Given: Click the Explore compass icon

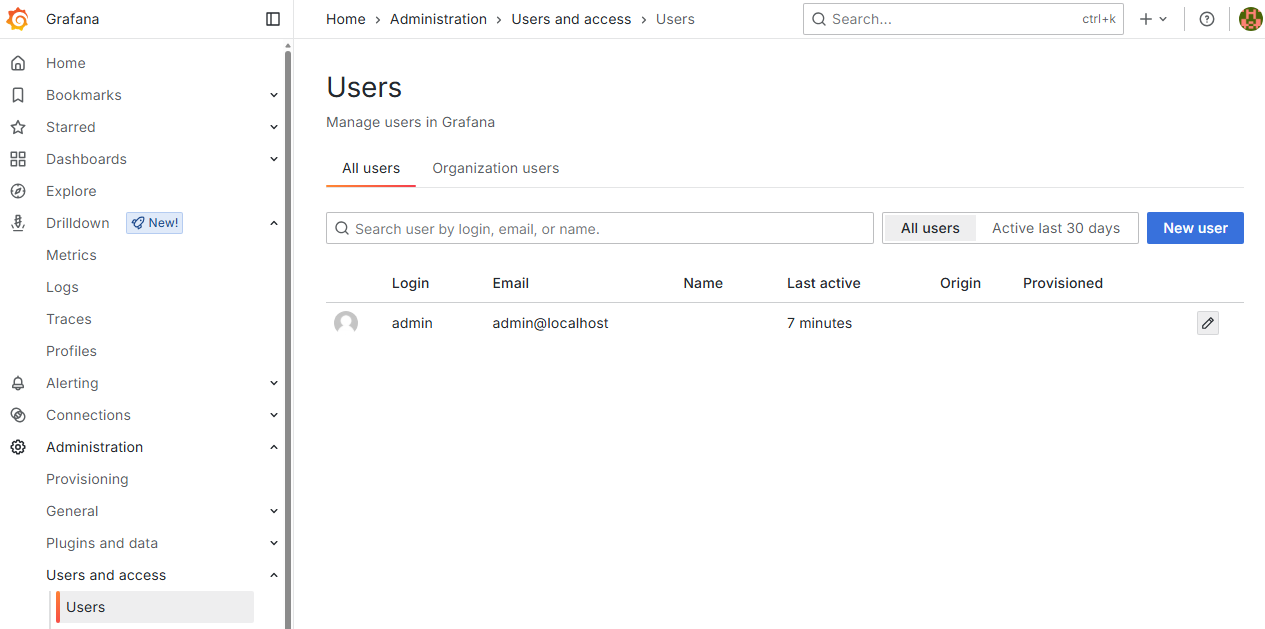Looking at the screenshot, I should tap(18, 191).
